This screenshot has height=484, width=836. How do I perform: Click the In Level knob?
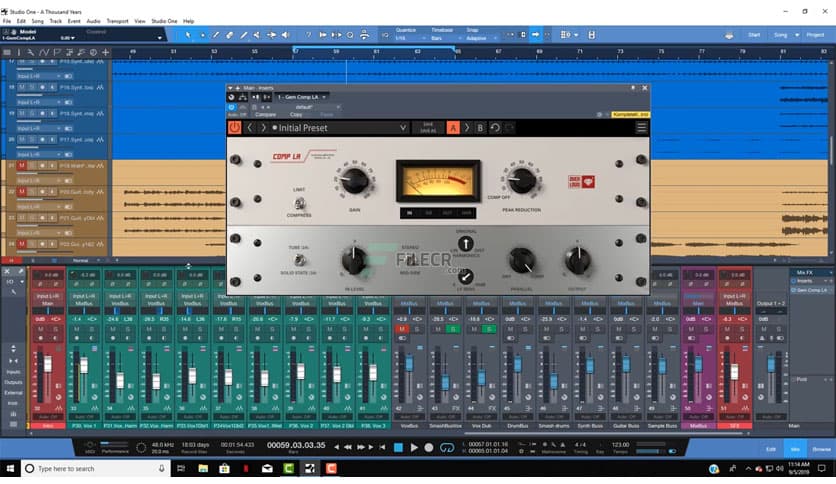354,260
